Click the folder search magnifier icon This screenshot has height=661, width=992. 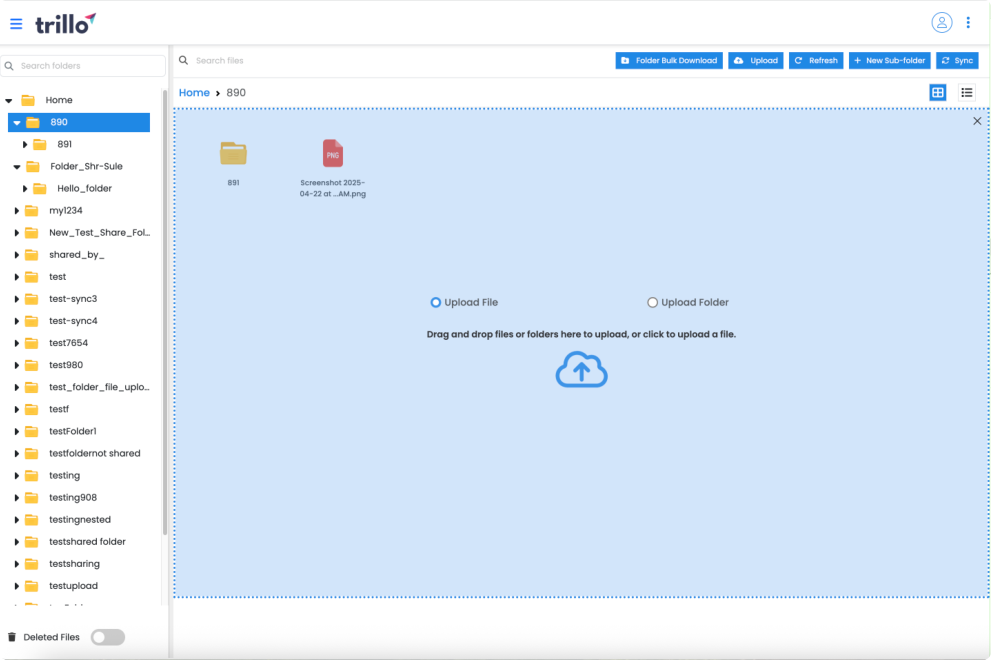9,66
